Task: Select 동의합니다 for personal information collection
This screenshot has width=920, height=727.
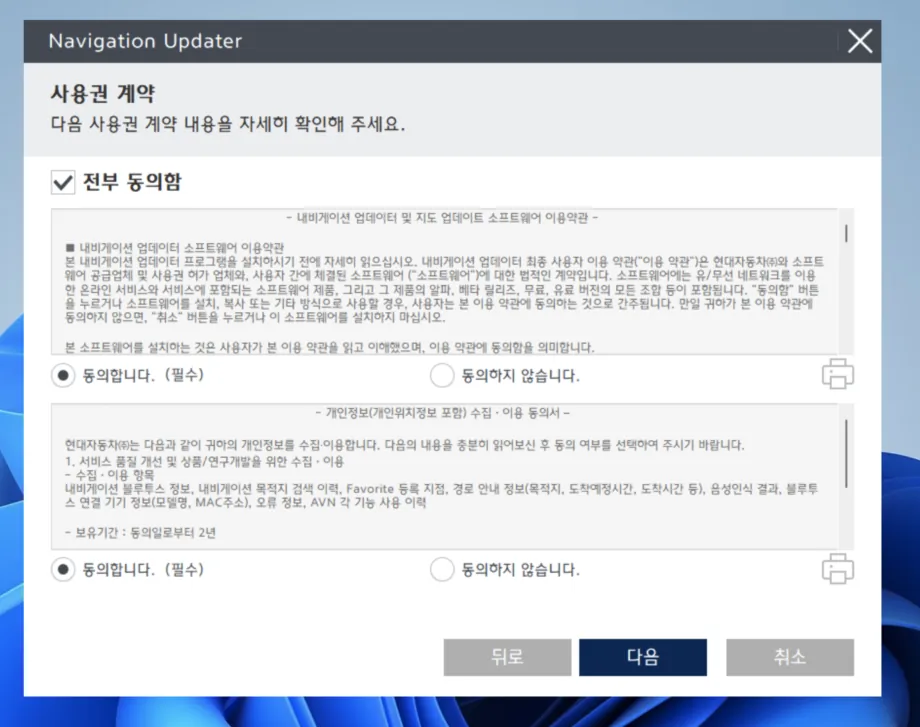Action: tap(63, 569)
